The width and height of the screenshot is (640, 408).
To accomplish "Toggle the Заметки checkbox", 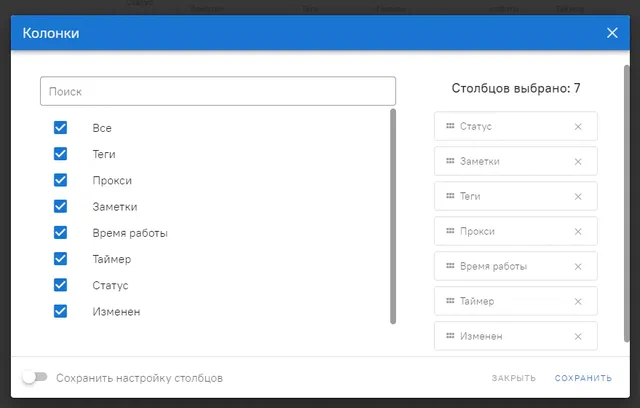I will 60,206.
